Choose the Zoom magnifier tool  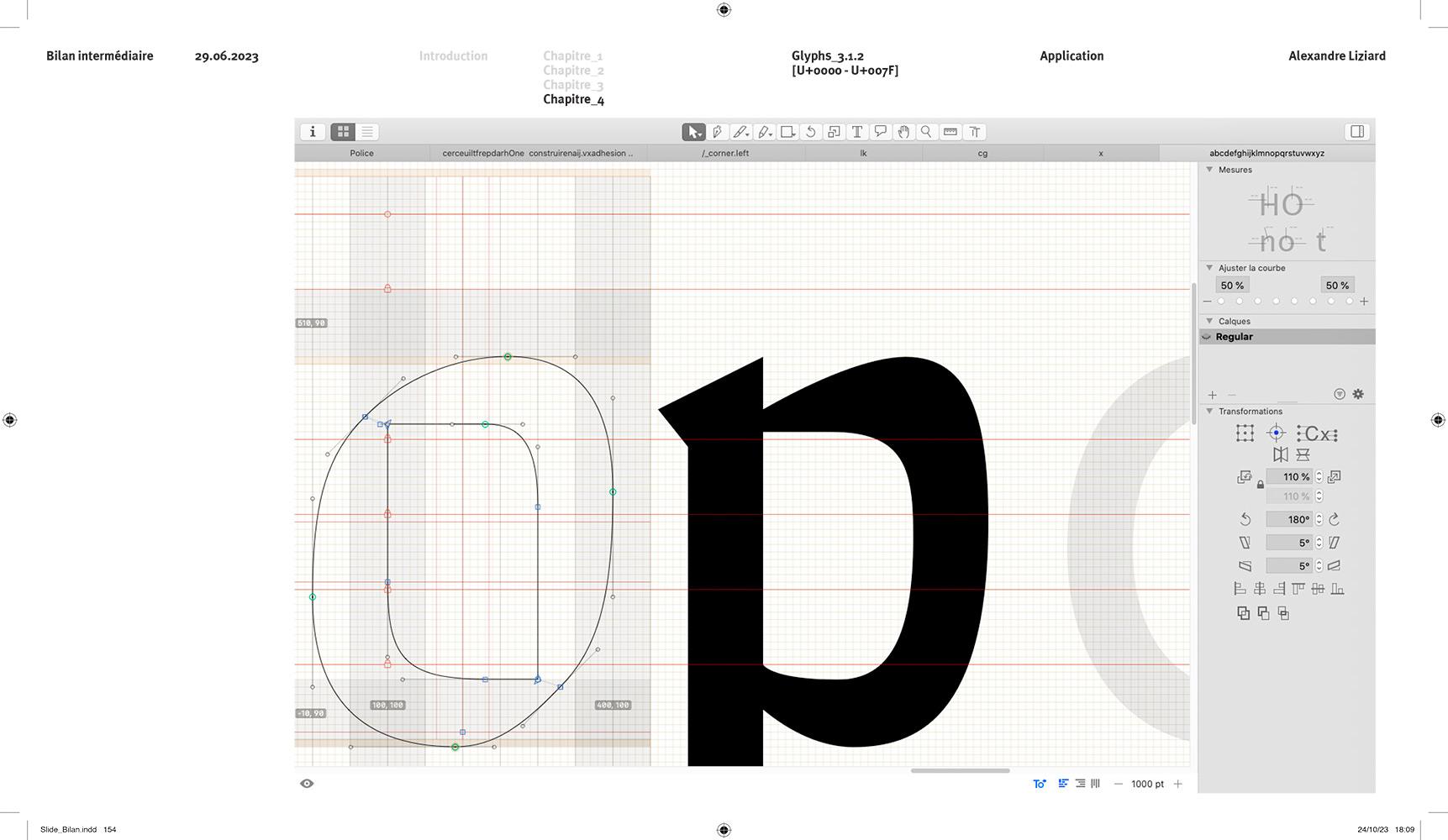926,132
